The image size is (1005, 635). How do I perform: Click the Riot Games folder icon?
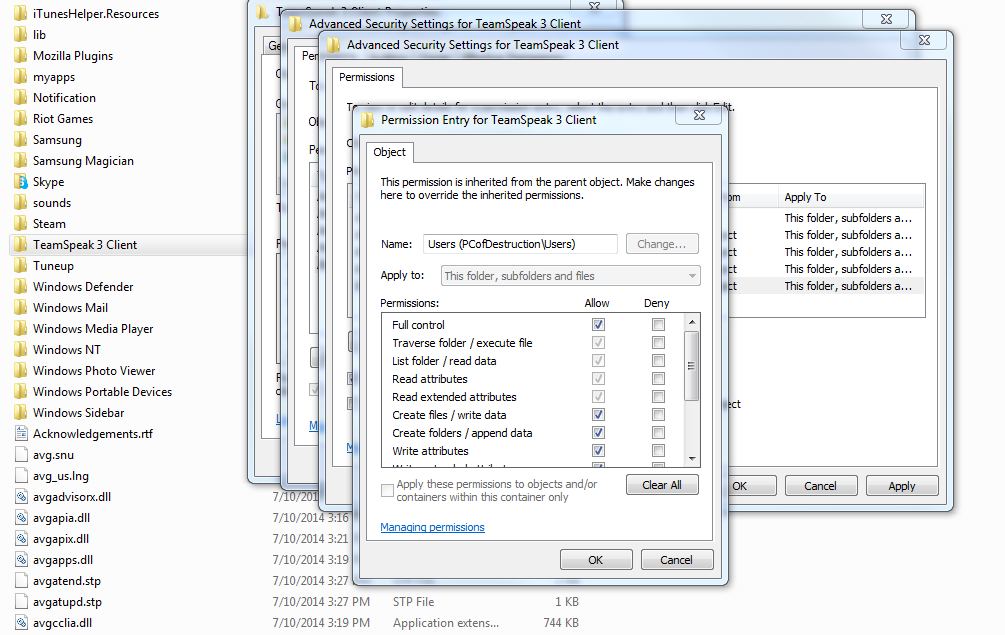[x=21, y=119]
